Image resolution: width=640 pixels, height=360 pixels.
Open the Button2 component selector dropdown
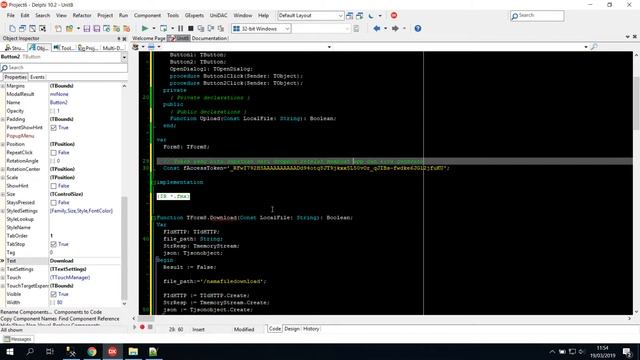(x=124, y=57)
